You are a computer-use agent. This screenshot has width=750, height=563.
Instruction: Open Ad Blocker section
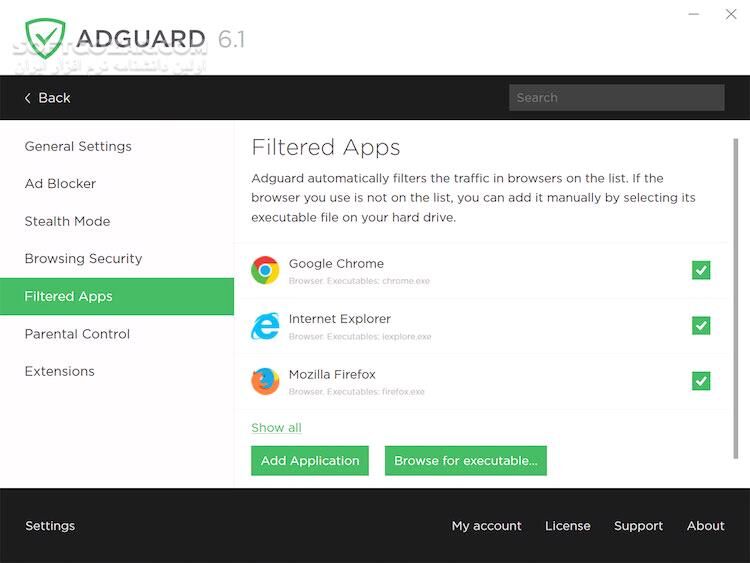(x=60, y=184)
